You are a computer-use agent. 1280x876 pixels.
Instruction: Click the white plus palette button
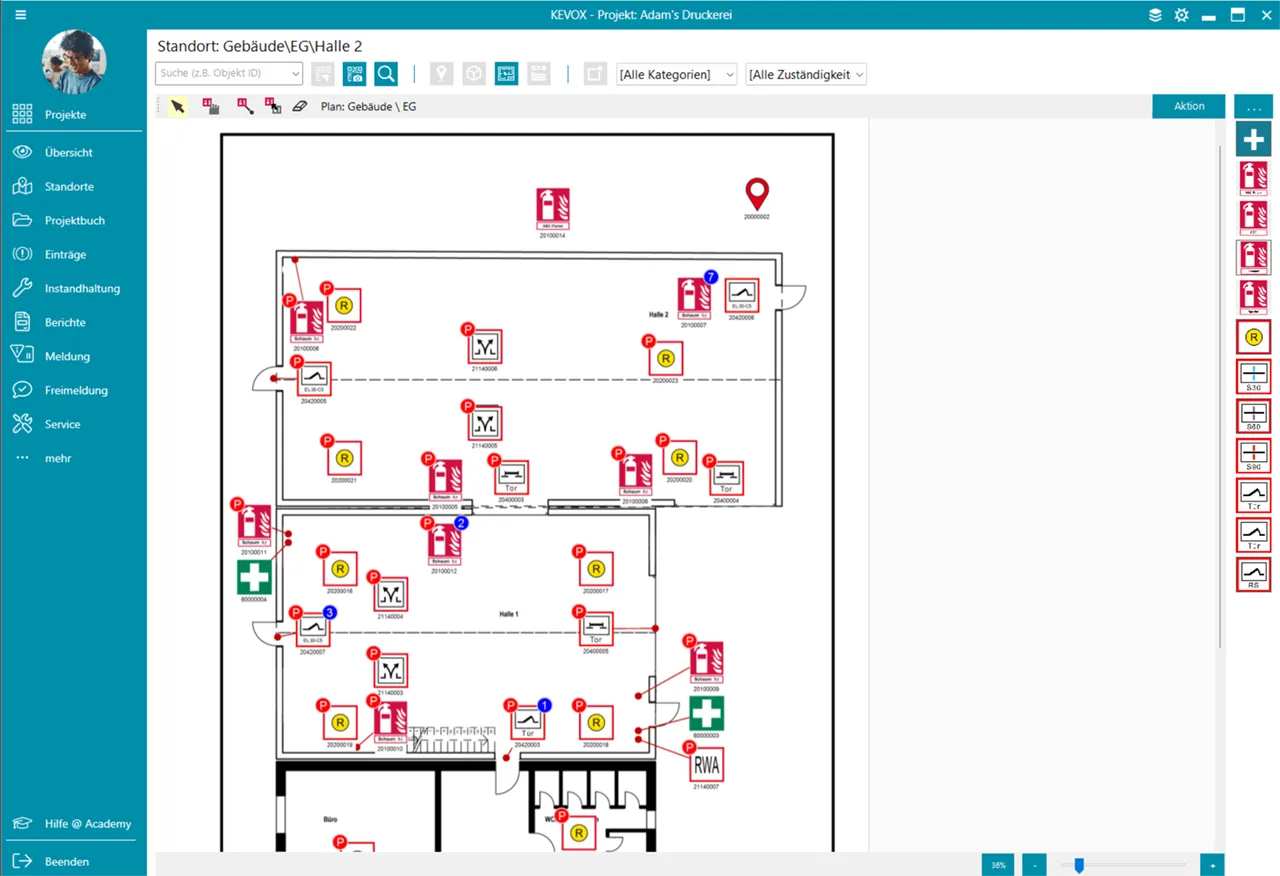pyautogui.click(x=1253, y=138)
